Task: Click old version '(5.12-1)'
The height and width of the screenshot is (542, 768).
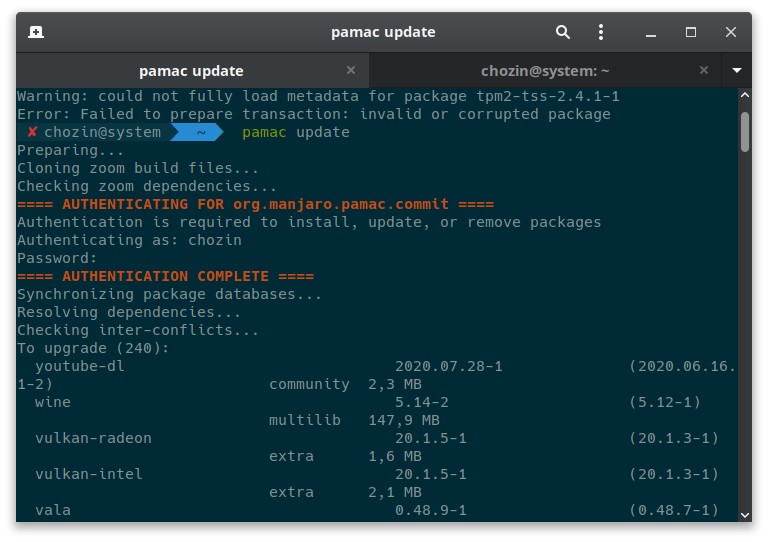Action: tap(665, 402)
